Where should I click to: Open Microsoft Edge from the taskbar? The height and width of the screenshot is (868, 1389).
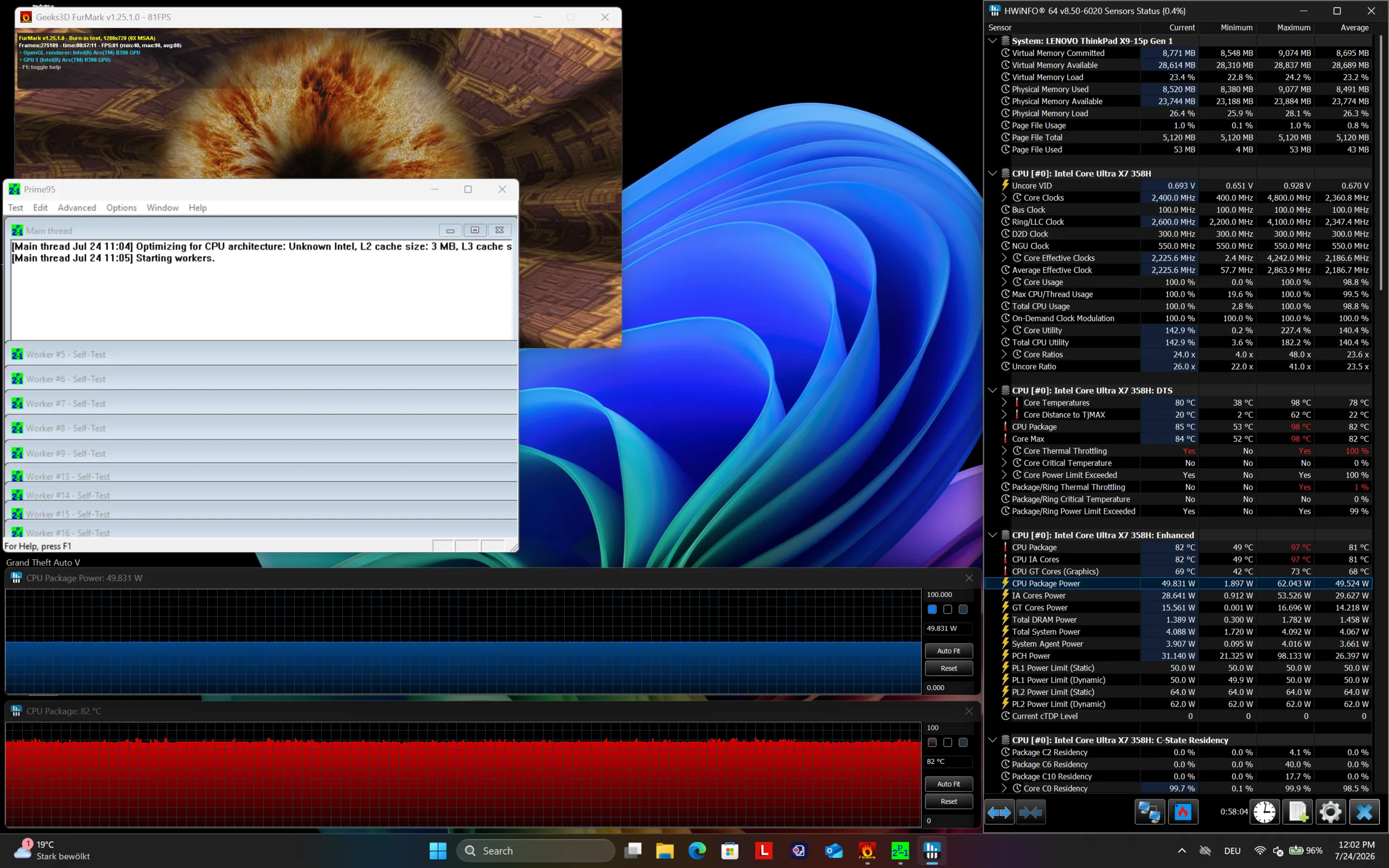697,851
